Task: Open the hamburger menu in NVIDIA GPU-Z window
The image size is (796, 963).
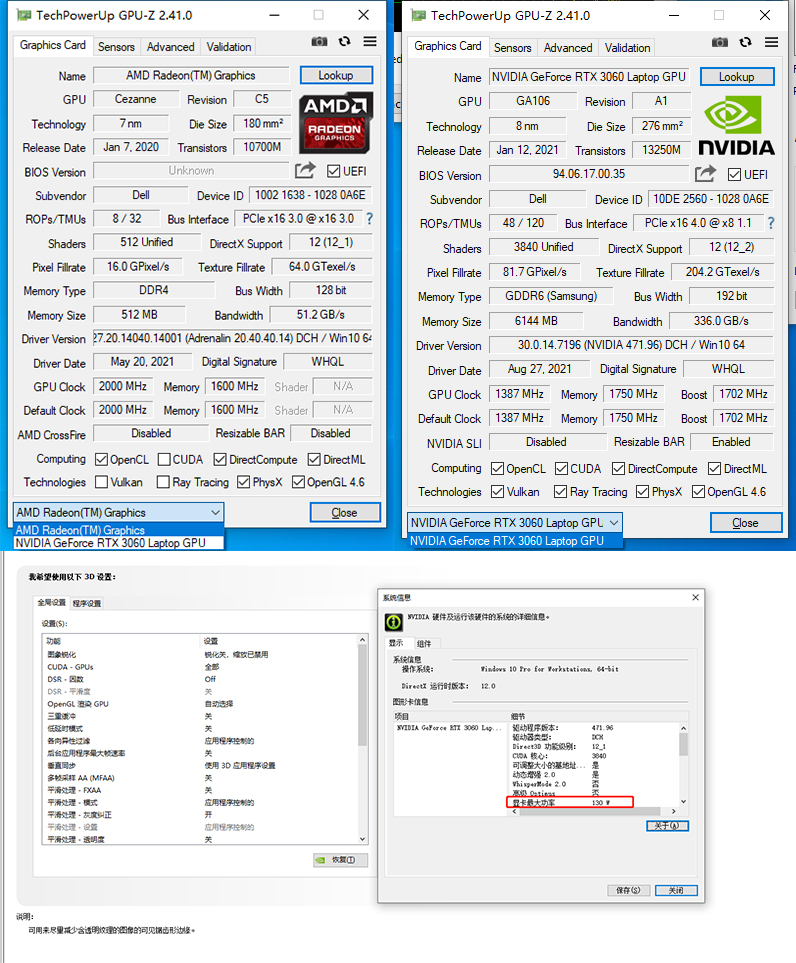Action: click(771, 42)
